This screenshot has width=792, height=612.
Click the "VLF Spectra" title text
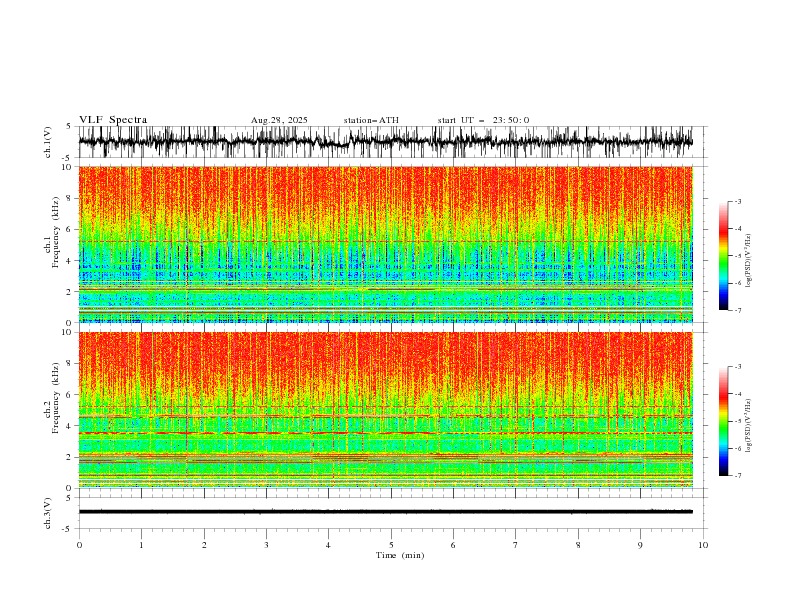[113, 120]
